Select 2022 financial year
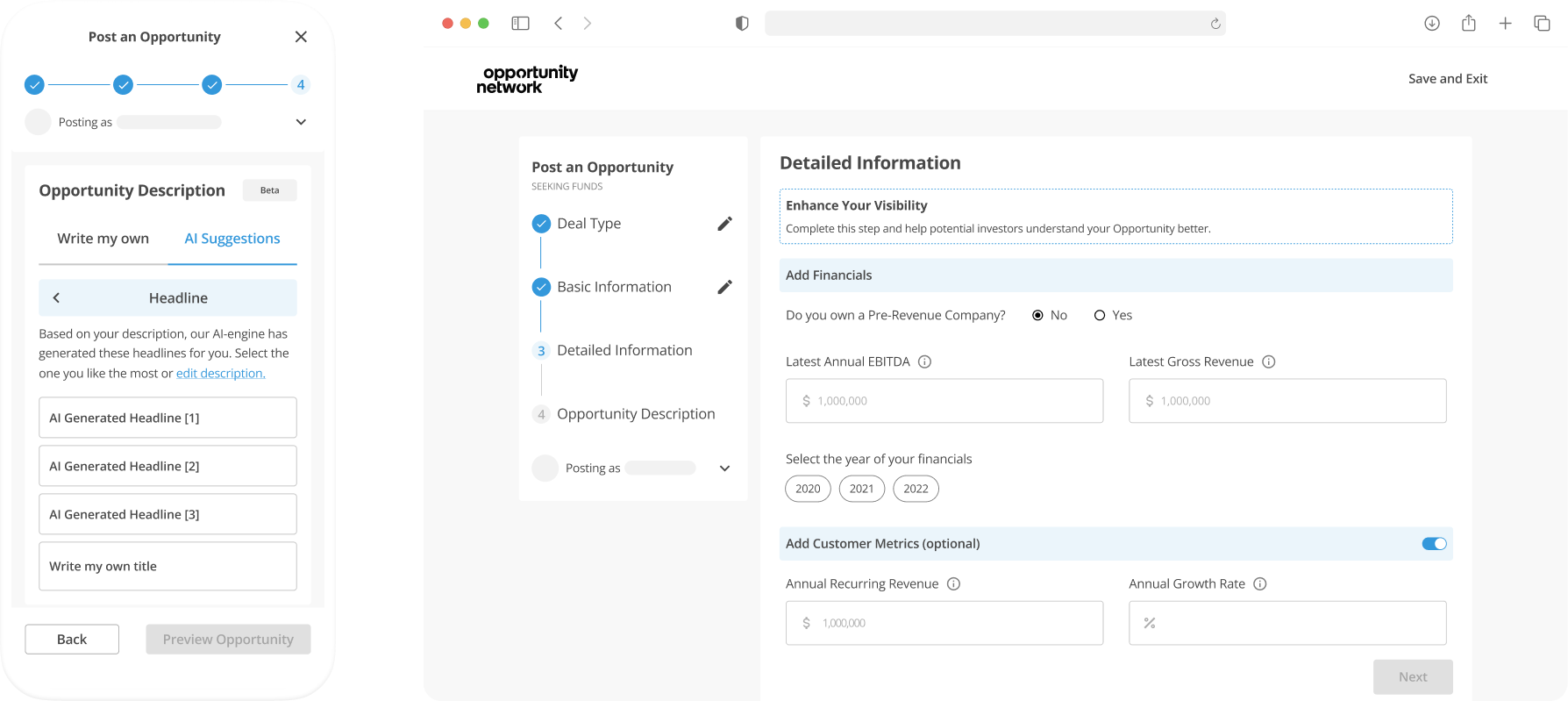1568x701 pixels. (x=916, y=489)
